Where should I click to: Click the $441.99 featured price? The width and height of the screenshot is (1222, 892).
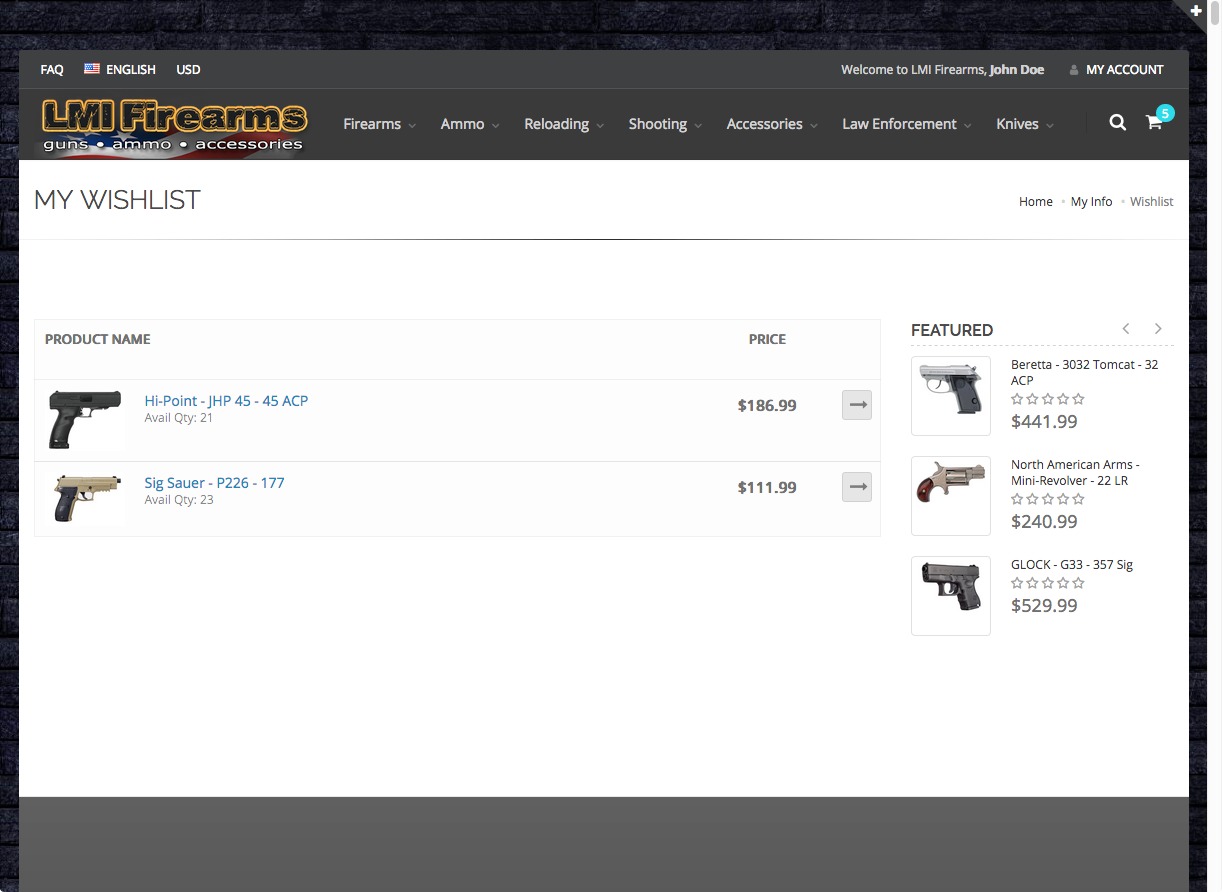(1044, 421)
